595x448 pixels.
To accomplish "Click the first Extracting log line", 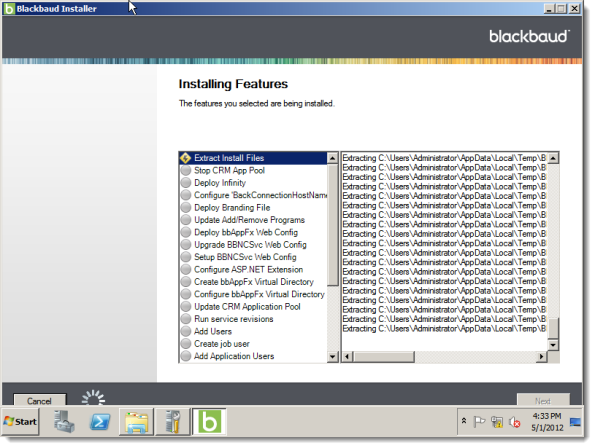I will click(x=444, y=158).
